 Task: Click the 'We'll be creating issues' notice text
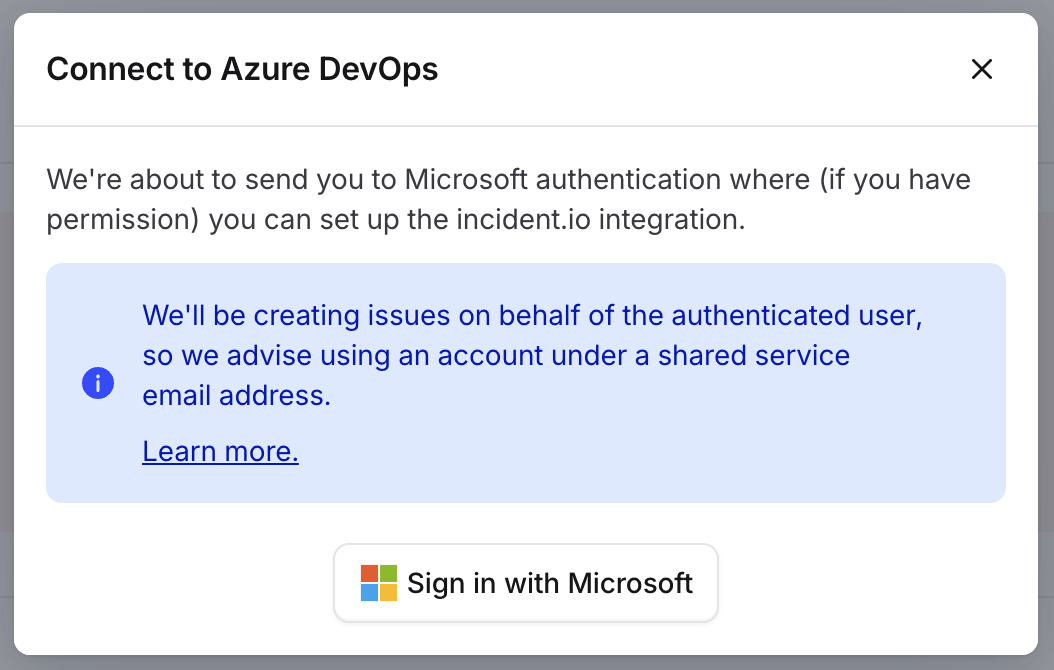532,355
